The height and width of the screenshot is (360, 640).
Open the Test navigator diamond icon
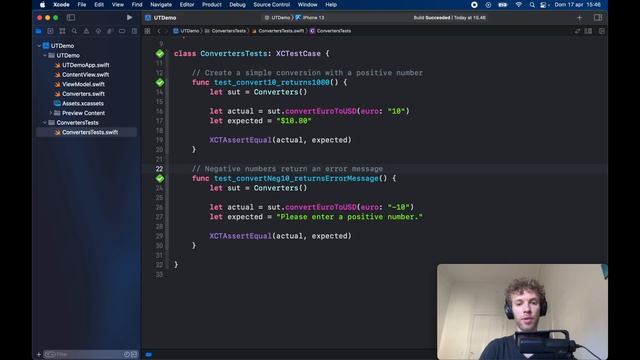click(x=98, y=31)
